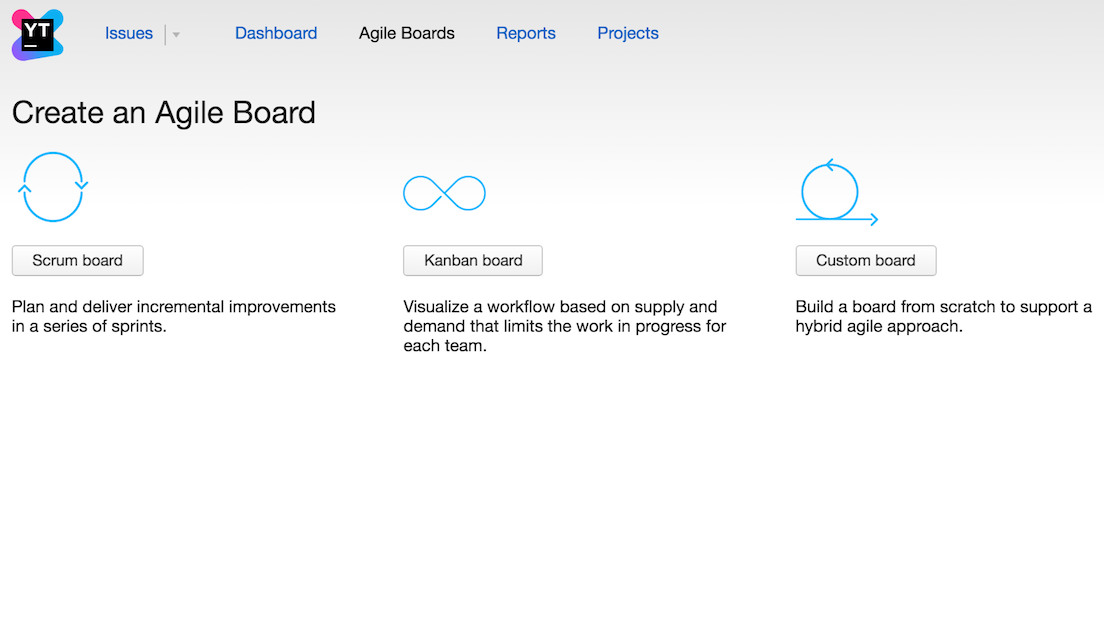Click the Kanban infinity loop icon

click(x=444, y=192)
